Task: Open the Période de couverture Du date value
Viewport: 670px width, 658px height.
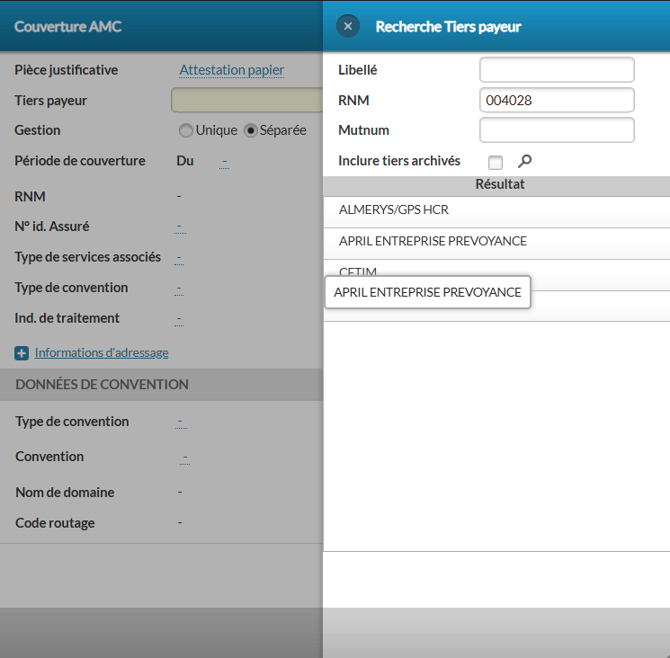Action: 225,161
